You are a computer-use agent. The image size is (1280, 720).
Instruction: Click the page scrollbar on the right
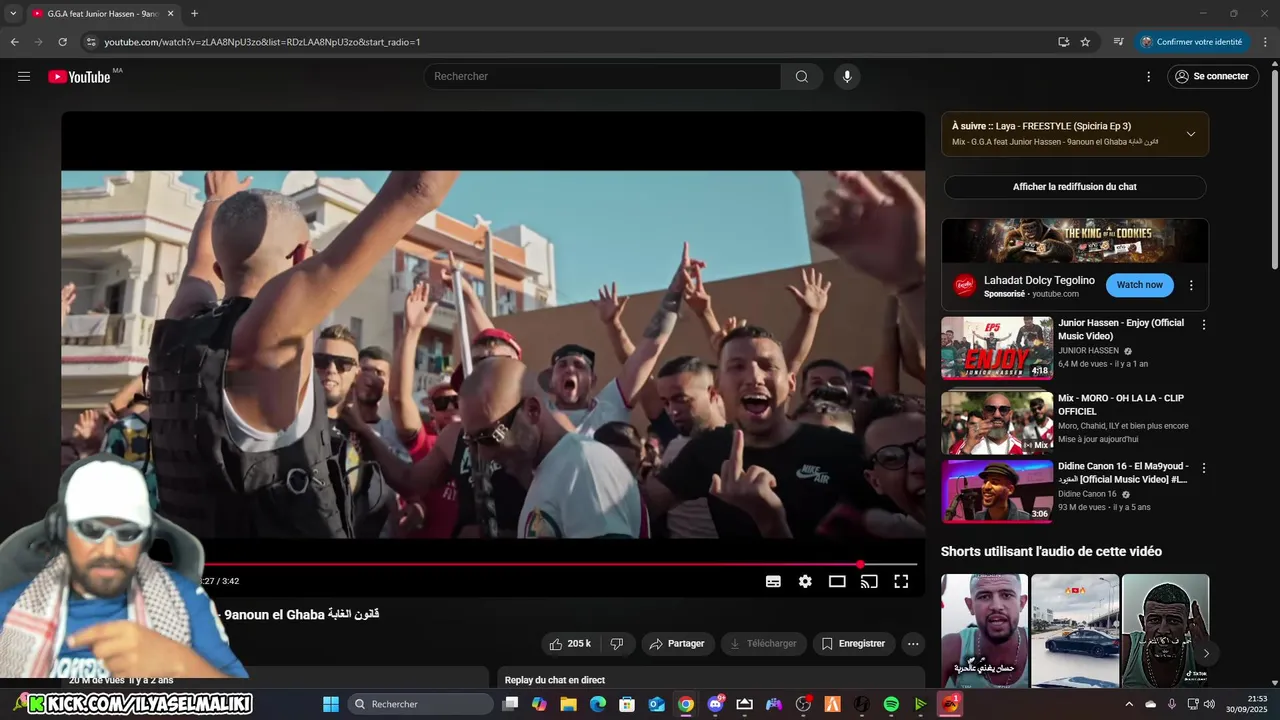pos(1274,167)
